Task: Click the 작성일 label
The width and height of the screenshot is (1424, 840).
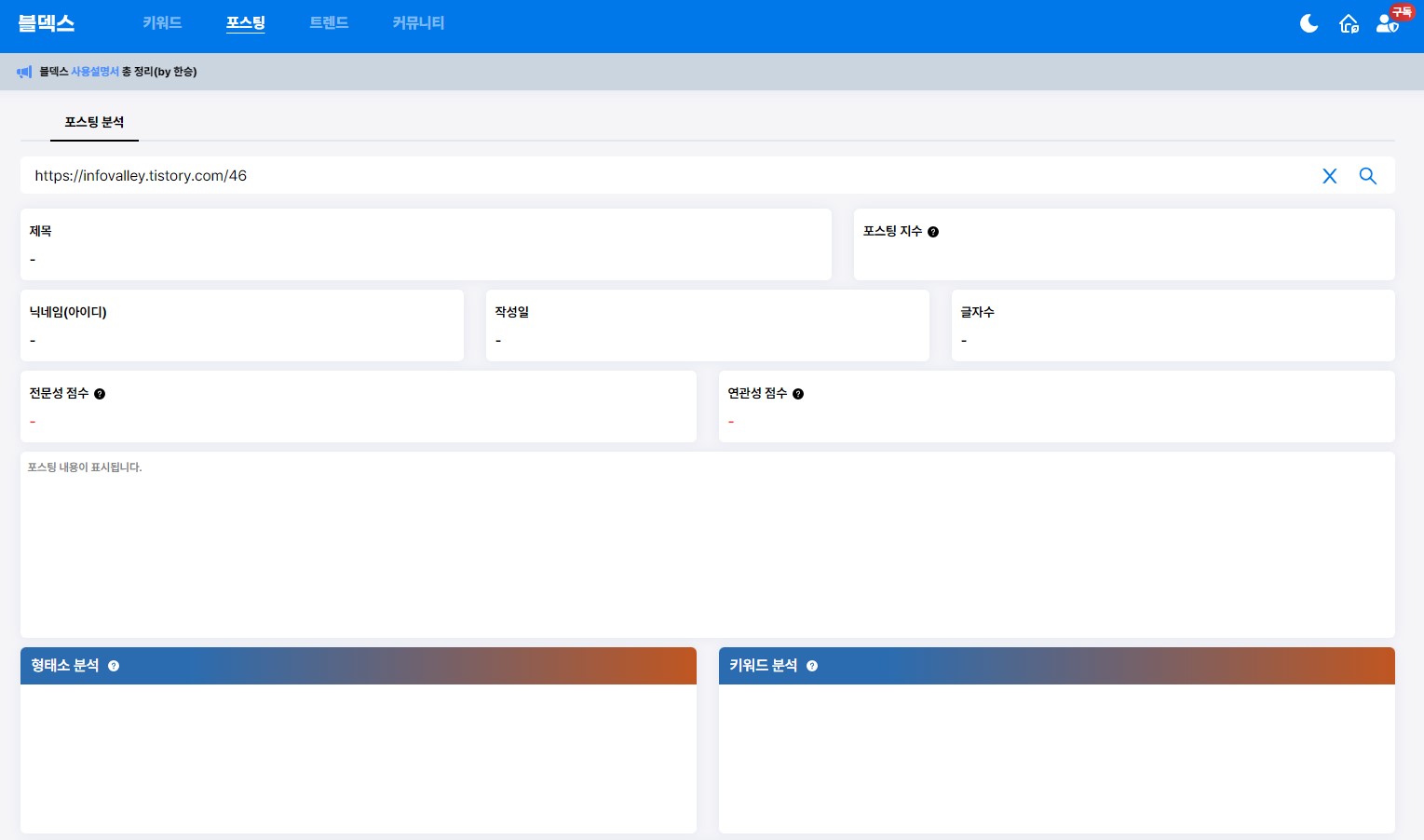Action: coord(512,312)
